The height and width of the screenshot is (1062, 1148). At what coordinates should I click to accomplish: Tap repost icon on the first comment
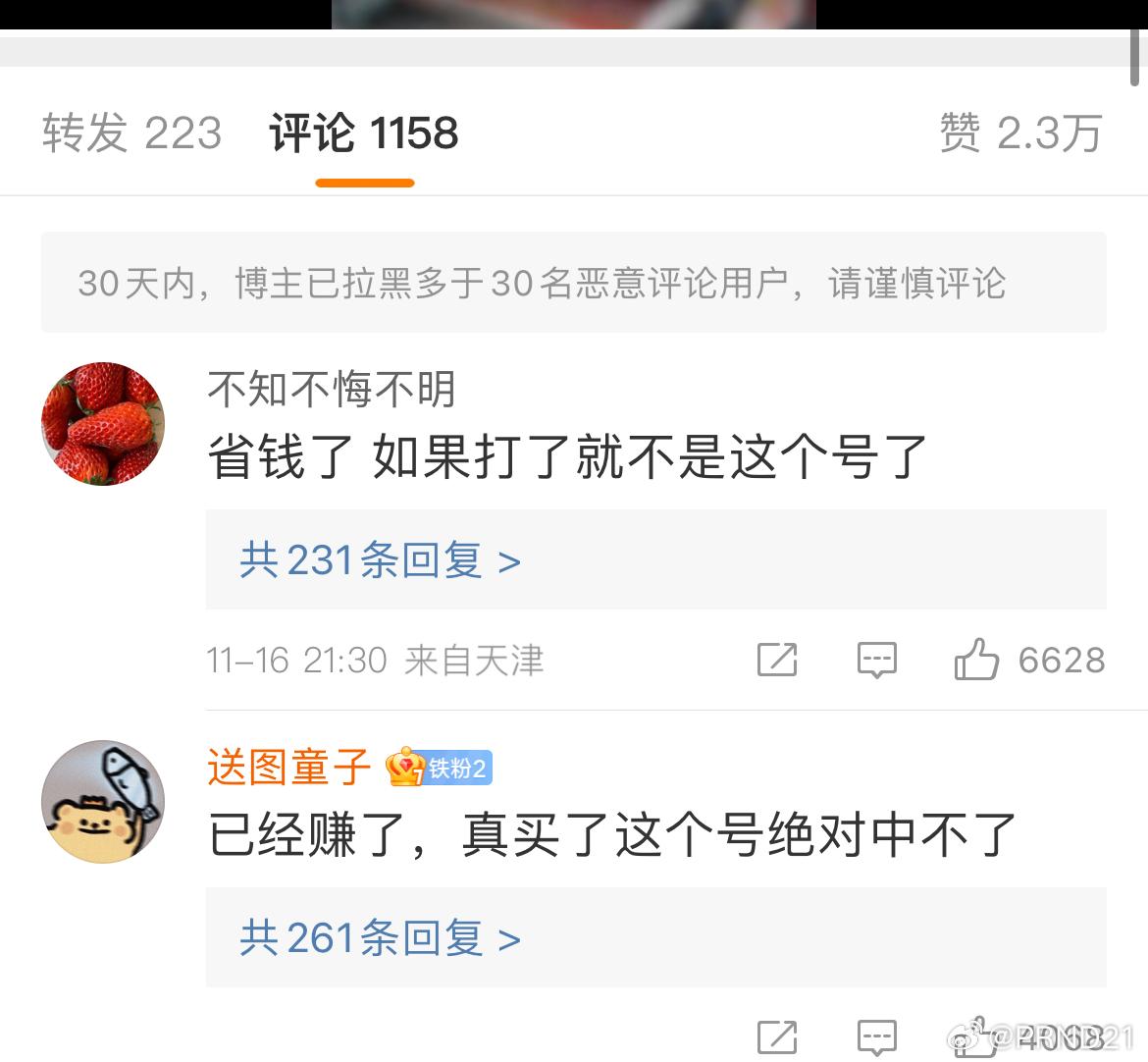[x=777, y=660]
